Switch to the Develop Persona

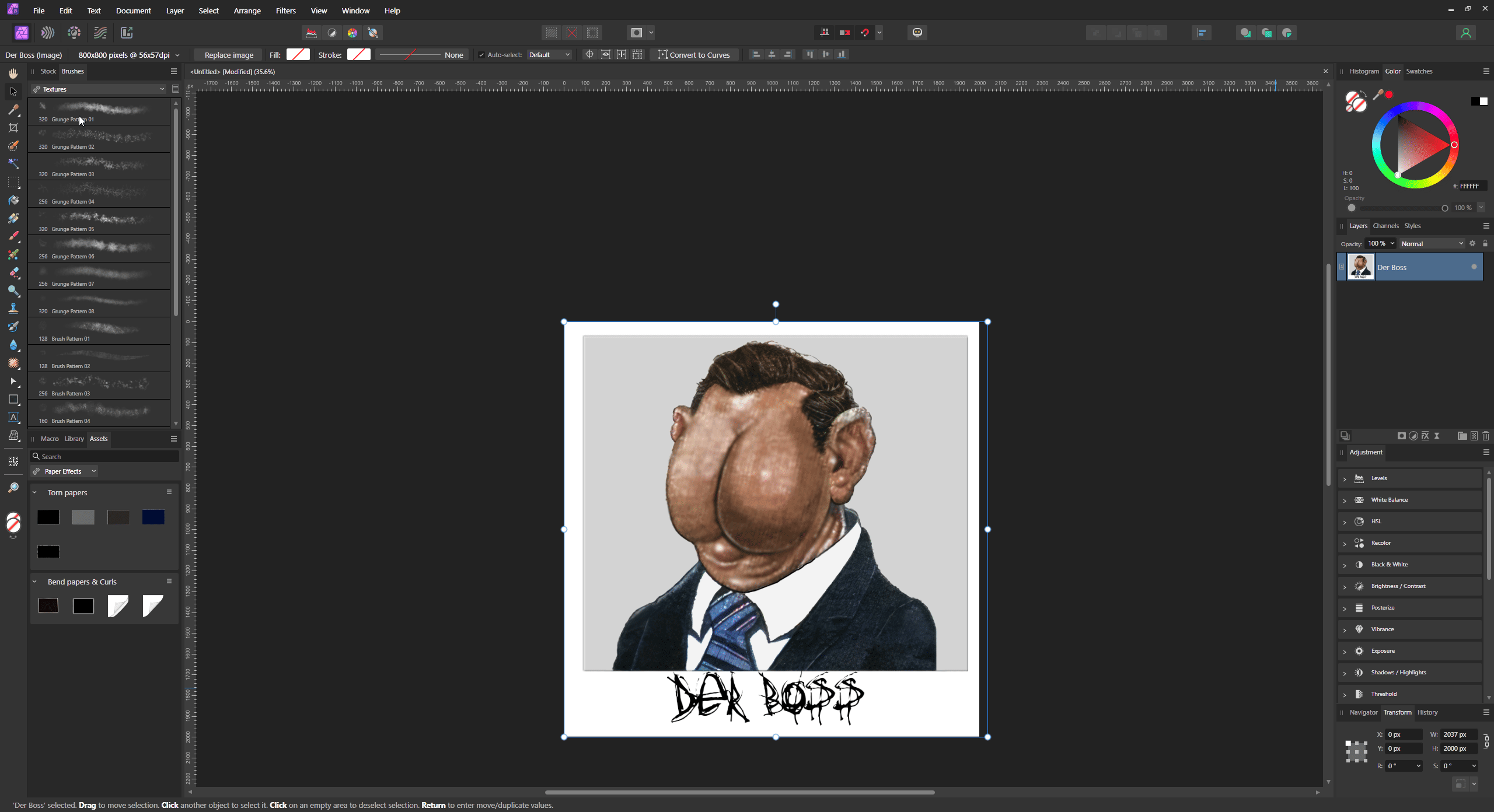74,33
